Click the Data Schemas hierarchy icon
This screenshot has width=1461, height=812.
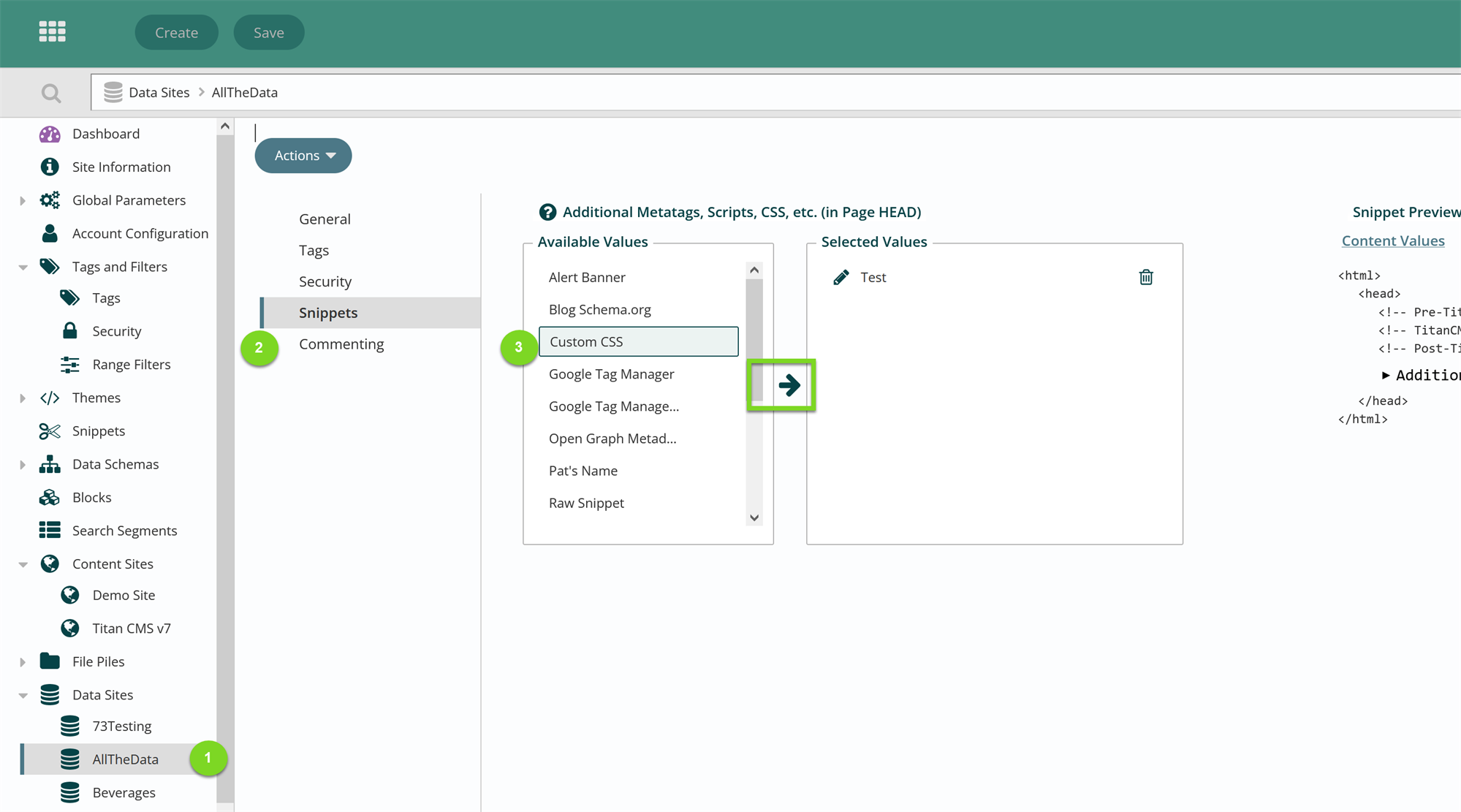pos(50,464)
